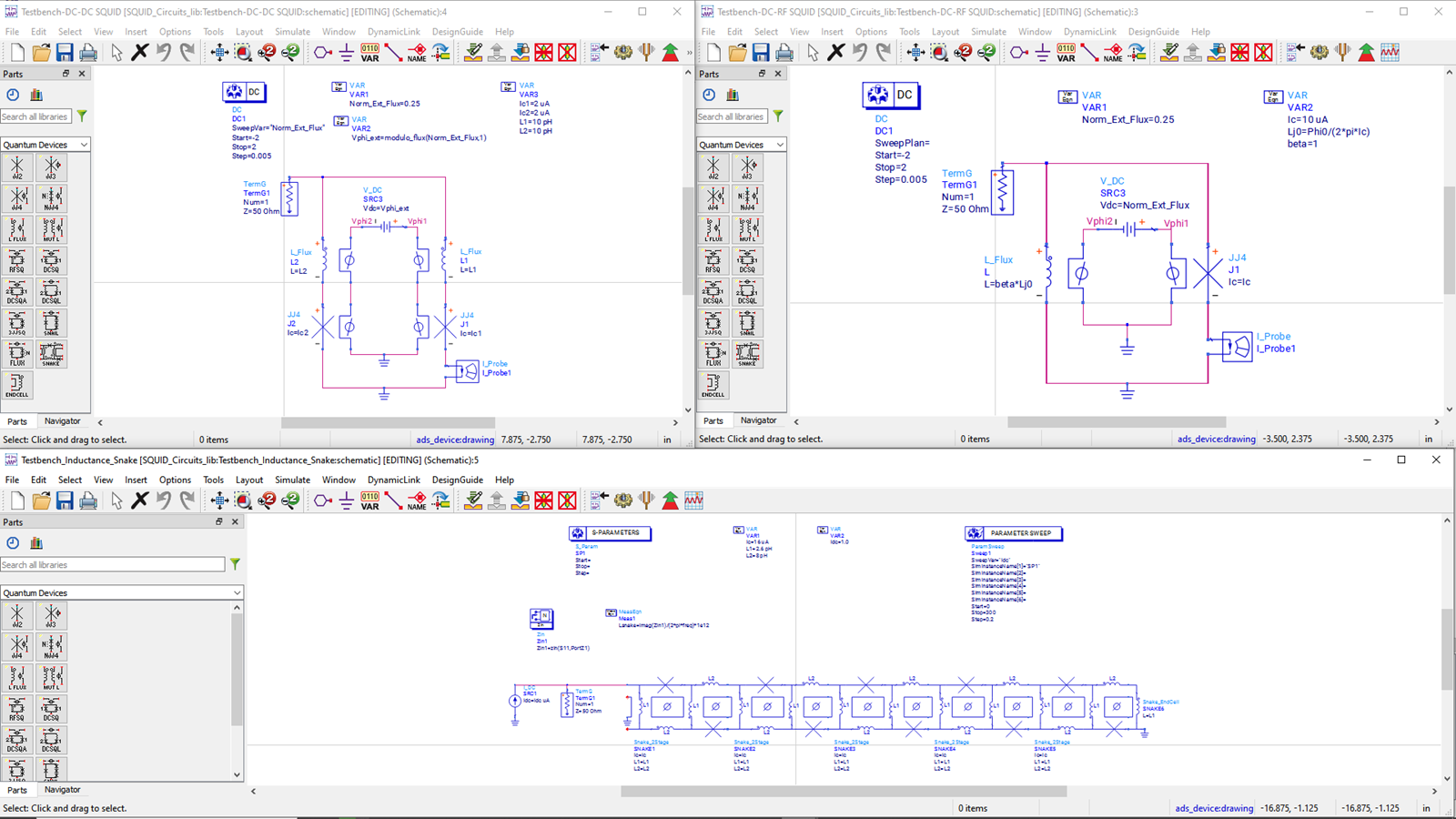1456x819 pixels.
Task: Select the ENDCELL part from the palette
Action: tap(17, 384)
